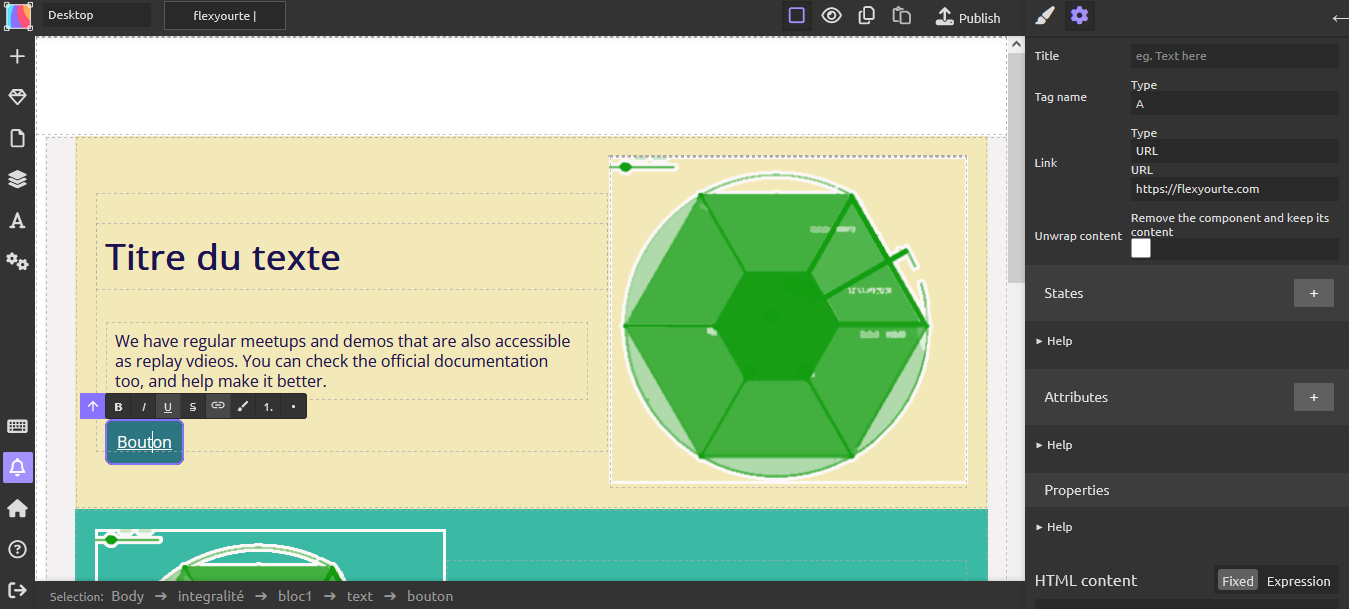
Task: Toggle link on selected text
Action: tap(218, 406)
